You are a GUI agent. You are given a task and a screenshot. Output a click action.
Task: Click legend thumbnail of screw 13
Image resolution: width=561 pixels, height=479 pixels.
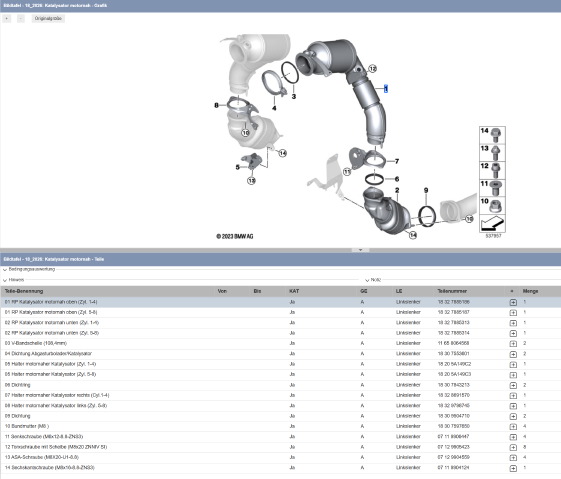point(492,153)
